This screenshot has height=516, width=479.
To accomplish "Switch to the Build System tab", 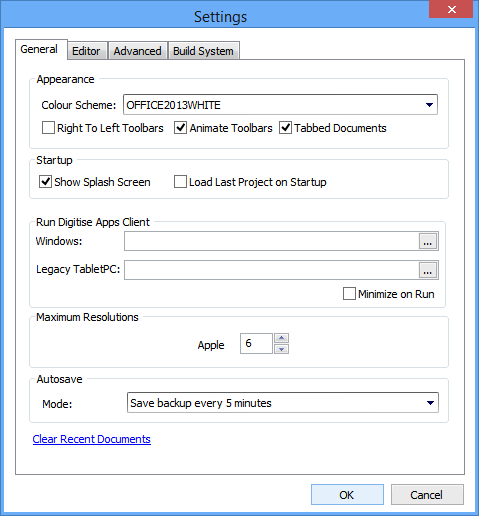I will pos(204,51).
